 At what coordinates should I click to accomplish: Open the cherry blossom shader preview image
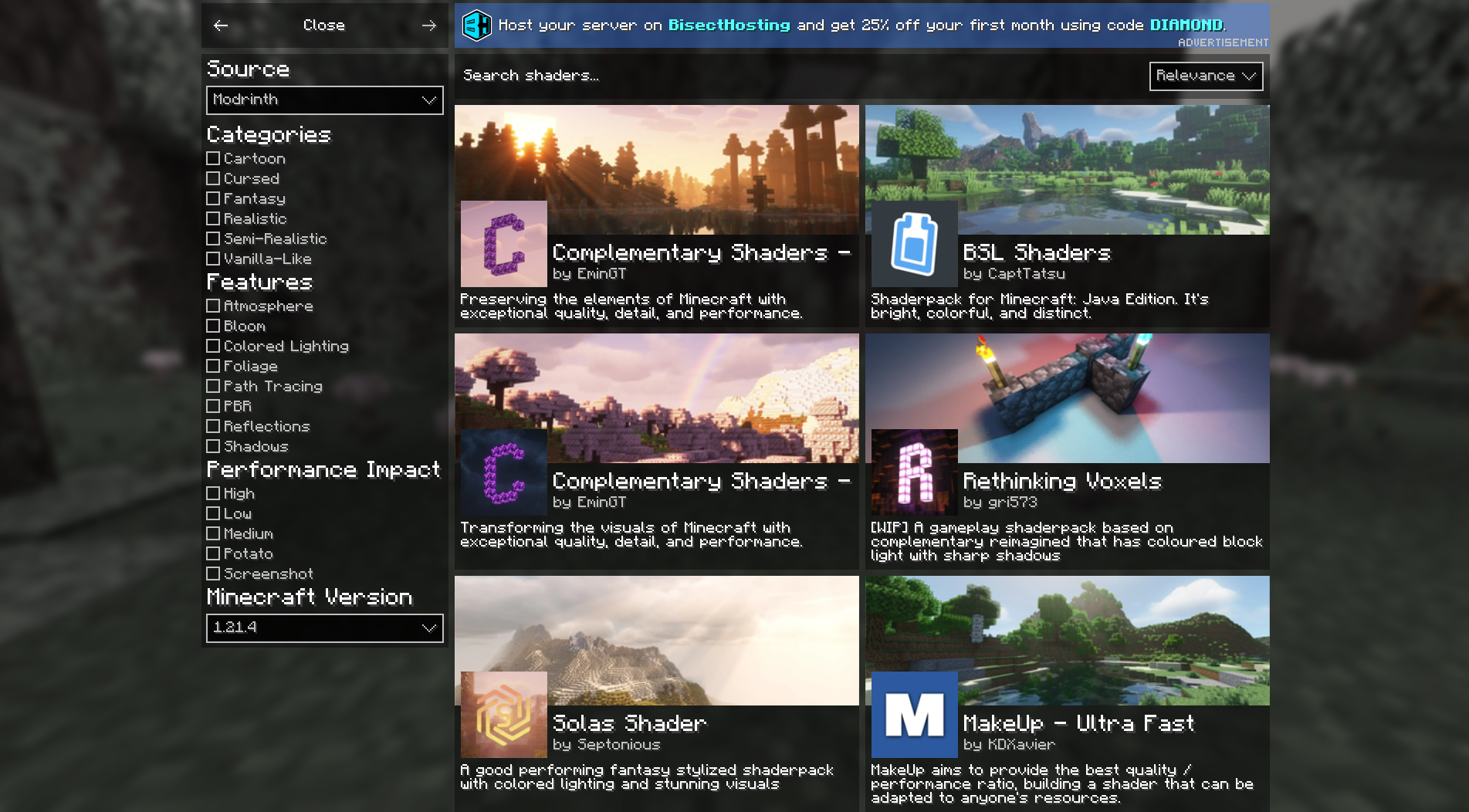[x=657, y=398]
